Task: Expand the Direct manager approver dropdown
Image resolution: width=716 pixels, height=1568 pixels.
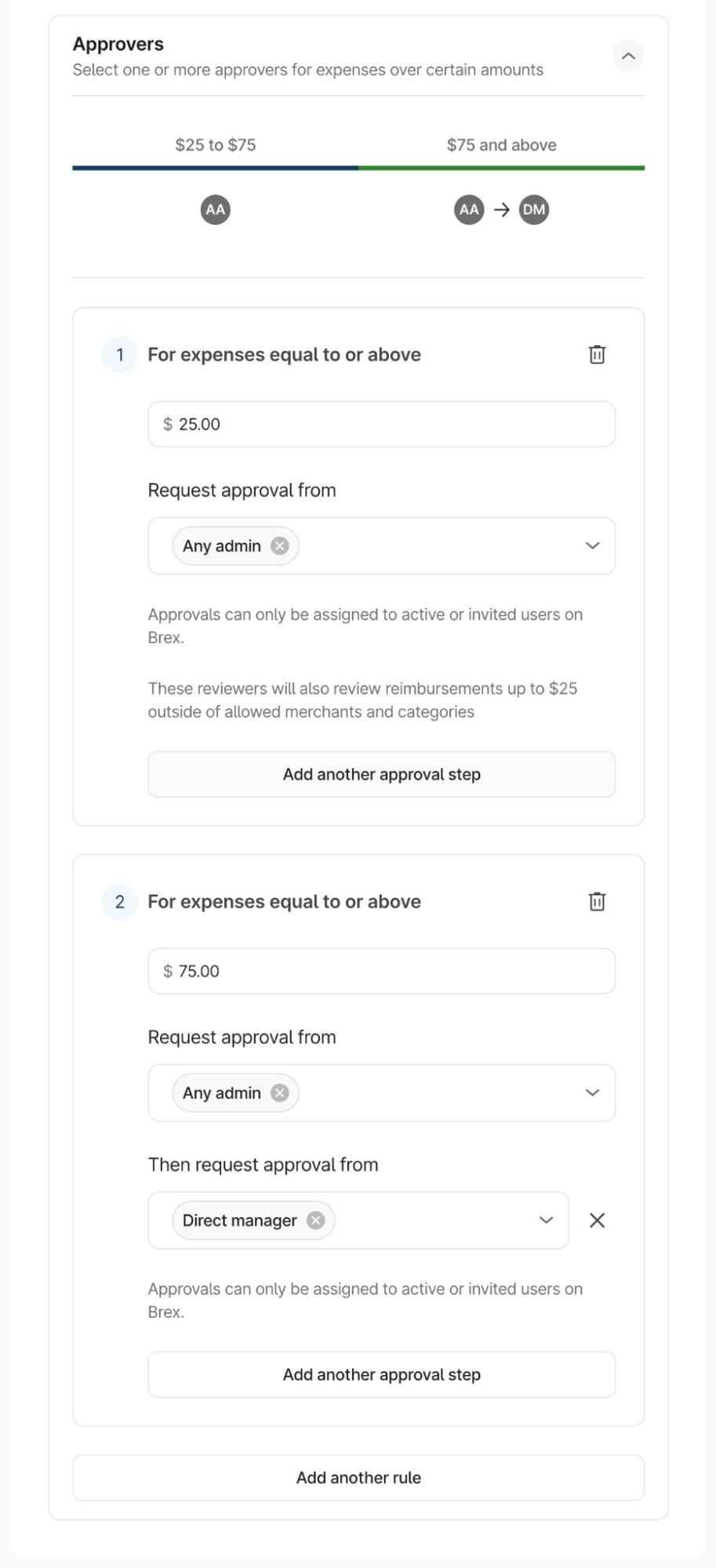Action: [546, 1221]
